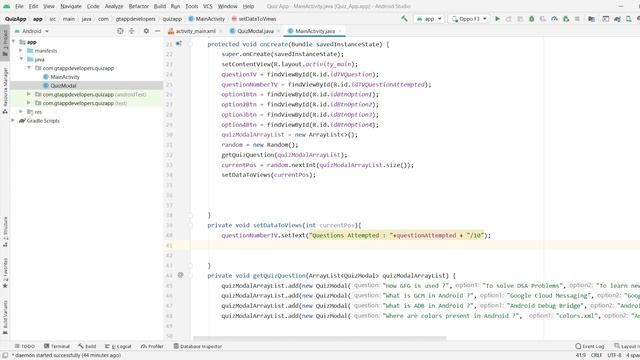Click Apply Changes and Restart Activity icon
Image resolution: width=640 pixels, height=360 pixels.
point(509,19)
